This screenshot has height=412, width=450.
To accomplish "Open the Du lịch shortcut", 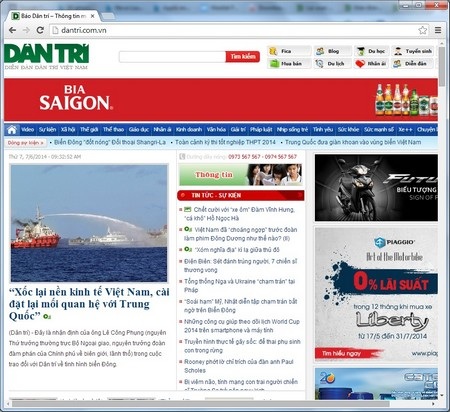I will point(333,63).
